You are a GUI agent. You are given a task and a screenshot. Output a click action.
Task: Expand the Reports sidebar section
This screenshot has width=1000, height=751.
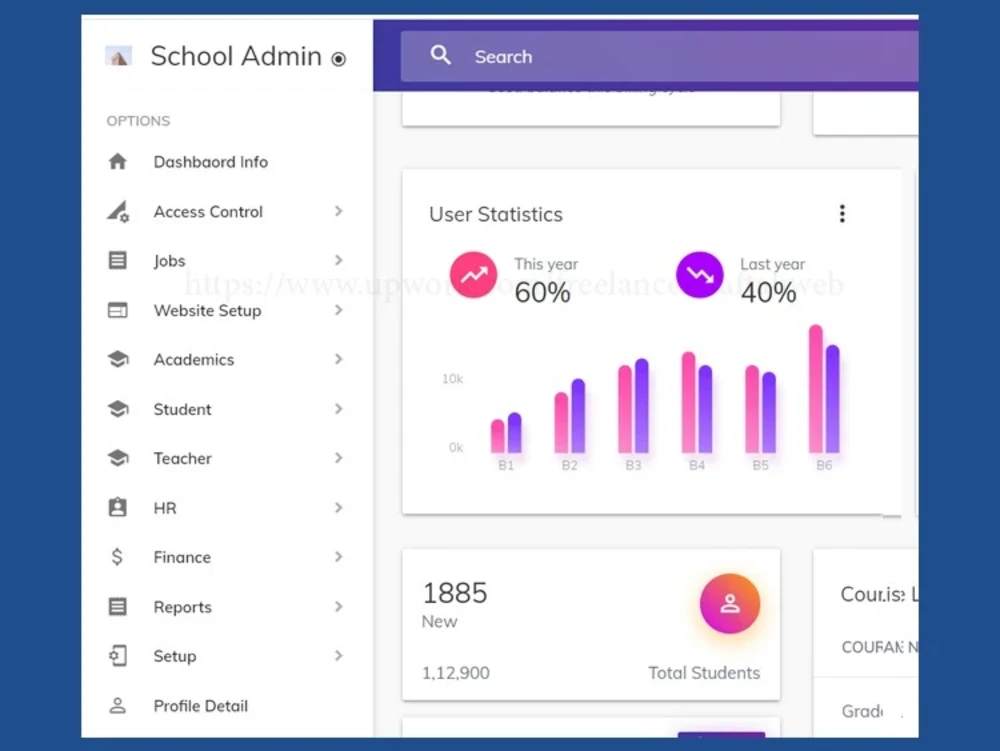click(338, 606)
